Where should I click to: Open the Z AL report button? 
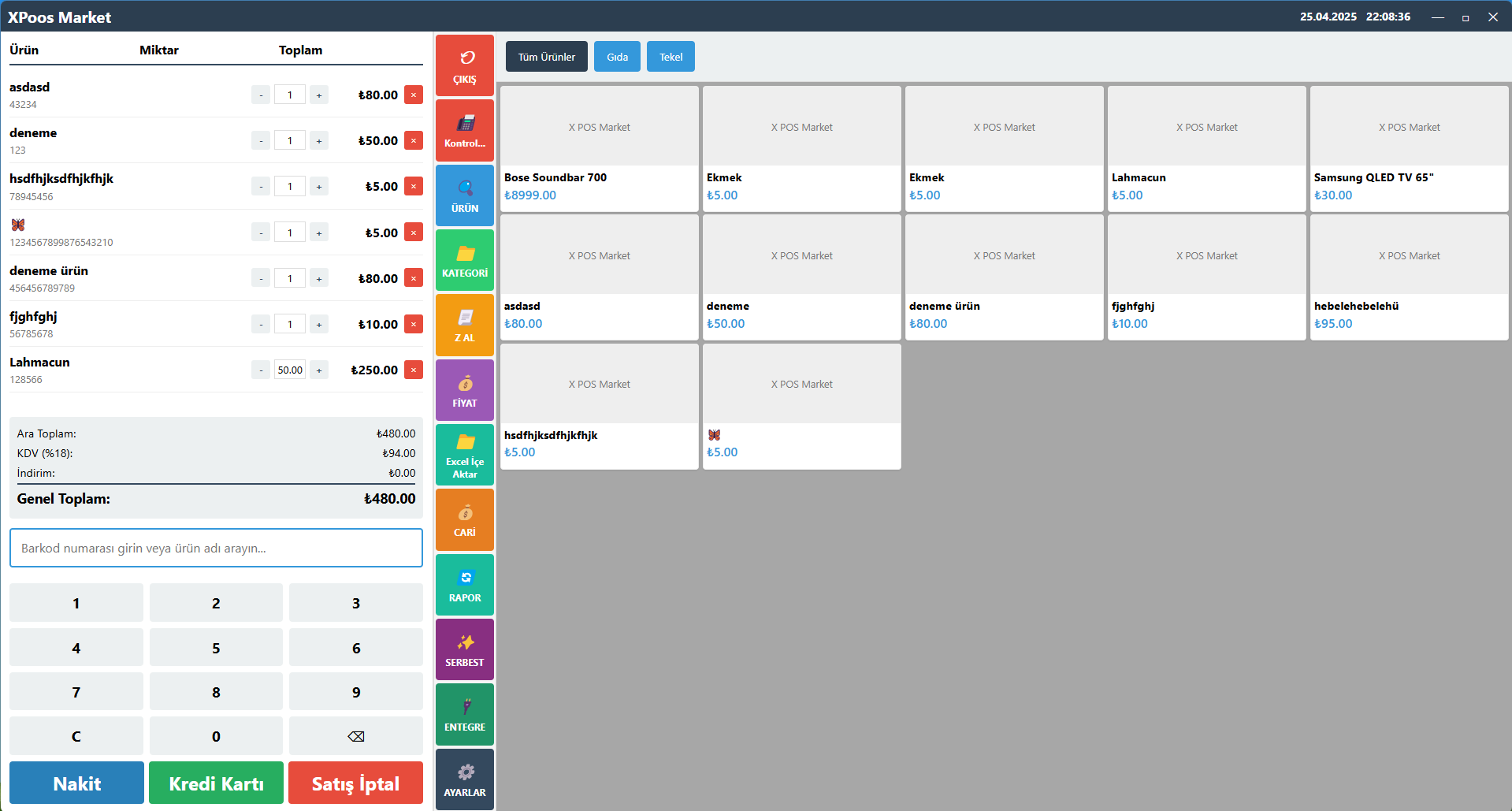[465, 325]
